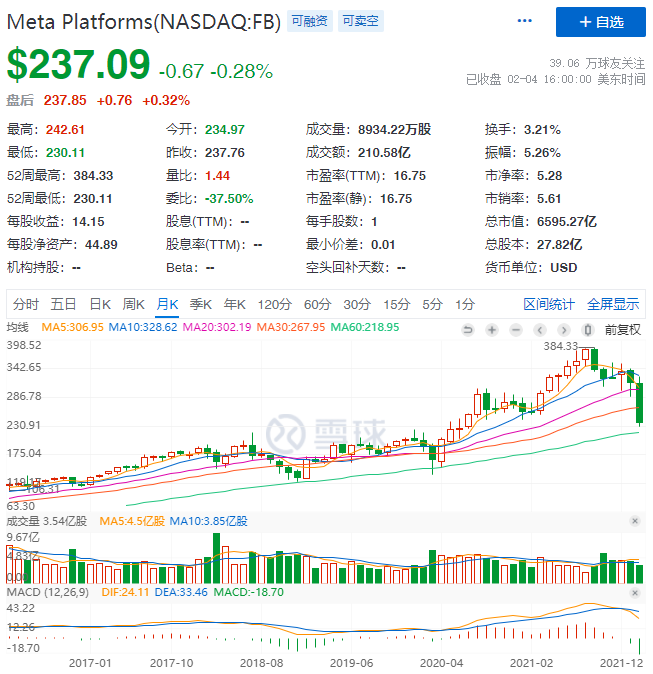Viewport: 653px width, 674px height.
Task: Click the 成交量 MA10:3.85亿股 label
Action: tap(208, 521)
